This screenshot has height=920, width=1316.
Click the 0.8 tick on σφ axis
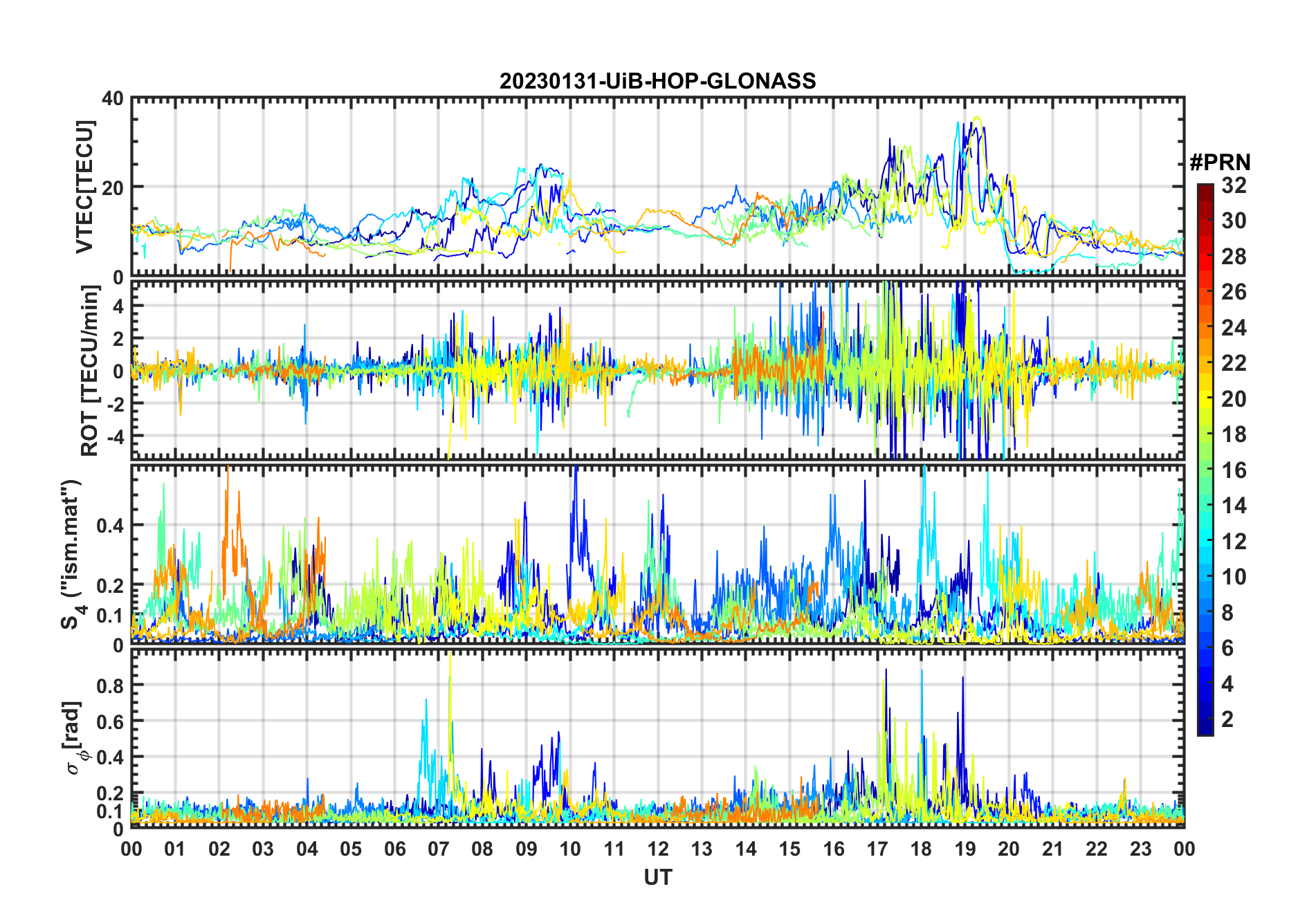(111, 686)
